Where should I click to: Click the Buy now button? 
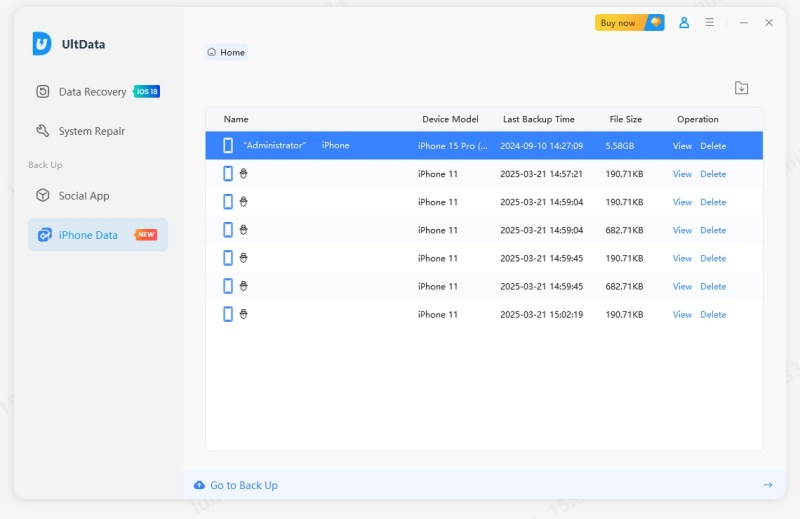630,22
